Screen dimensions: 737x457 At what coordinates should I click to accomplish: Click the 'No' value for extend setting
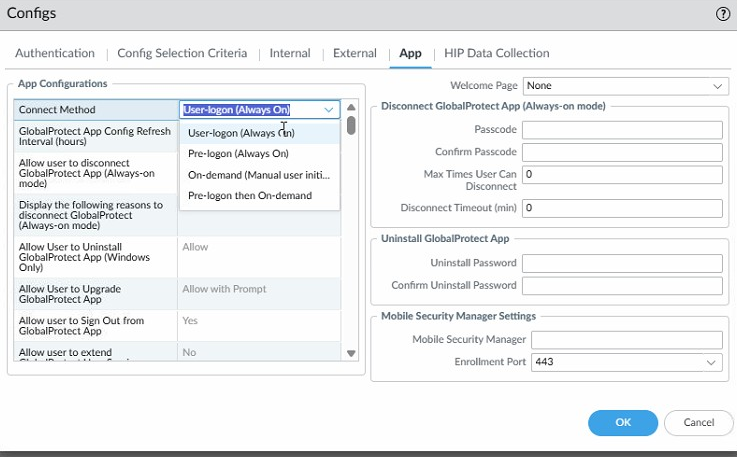point(189,353)
